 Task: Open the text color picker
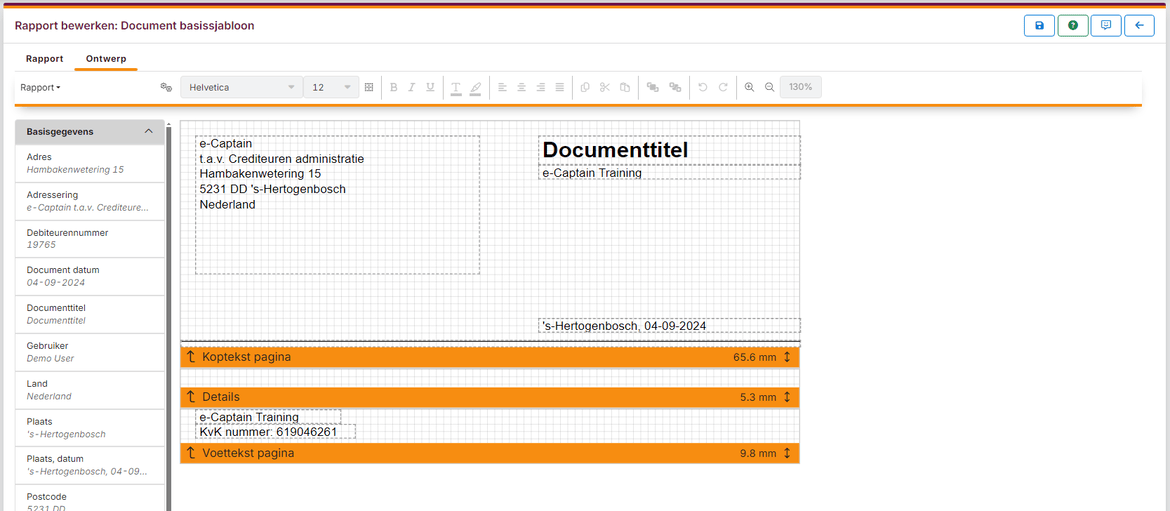456,88
